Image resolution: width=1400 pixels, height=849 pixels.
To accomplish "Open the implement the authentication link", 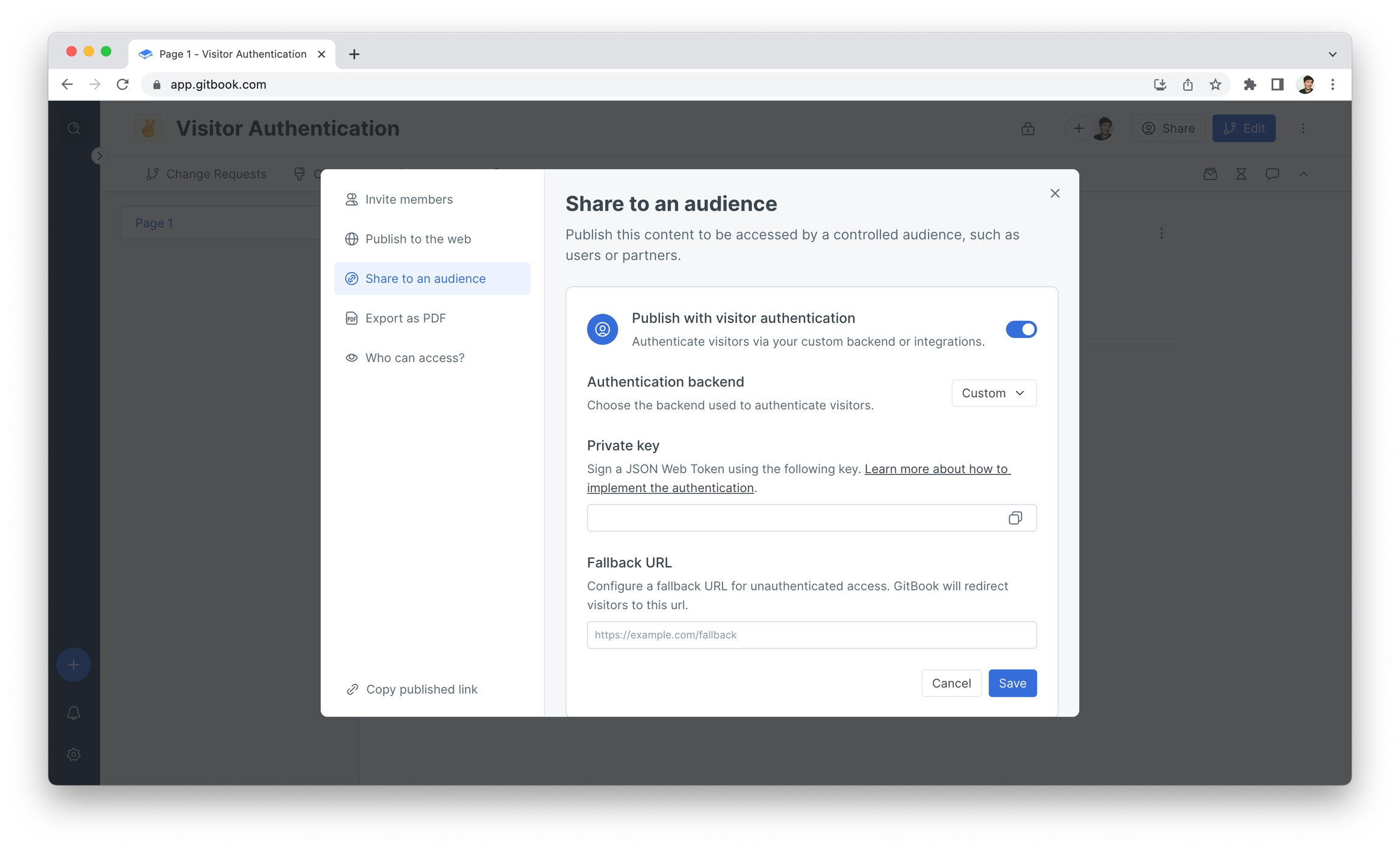I will [x=670, y=488].
